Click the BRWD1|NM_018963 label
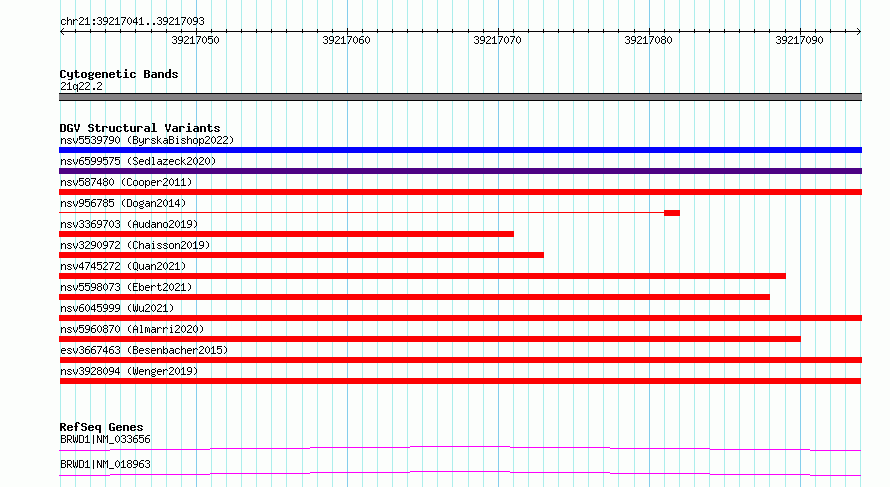Screen dimensions: 890x487 tap(105, 464)
